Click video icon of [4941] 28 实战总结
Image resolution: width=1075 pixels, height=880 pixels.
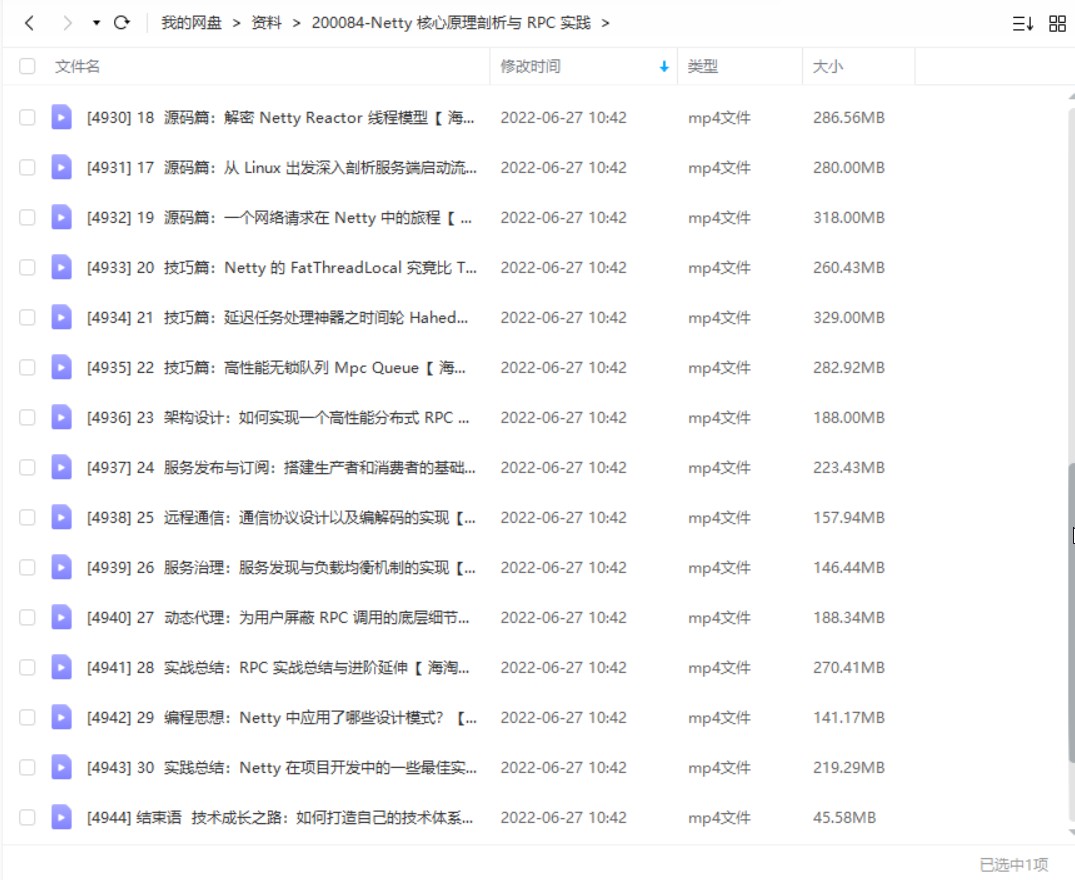pyautogui.click(x=62, y=668)
